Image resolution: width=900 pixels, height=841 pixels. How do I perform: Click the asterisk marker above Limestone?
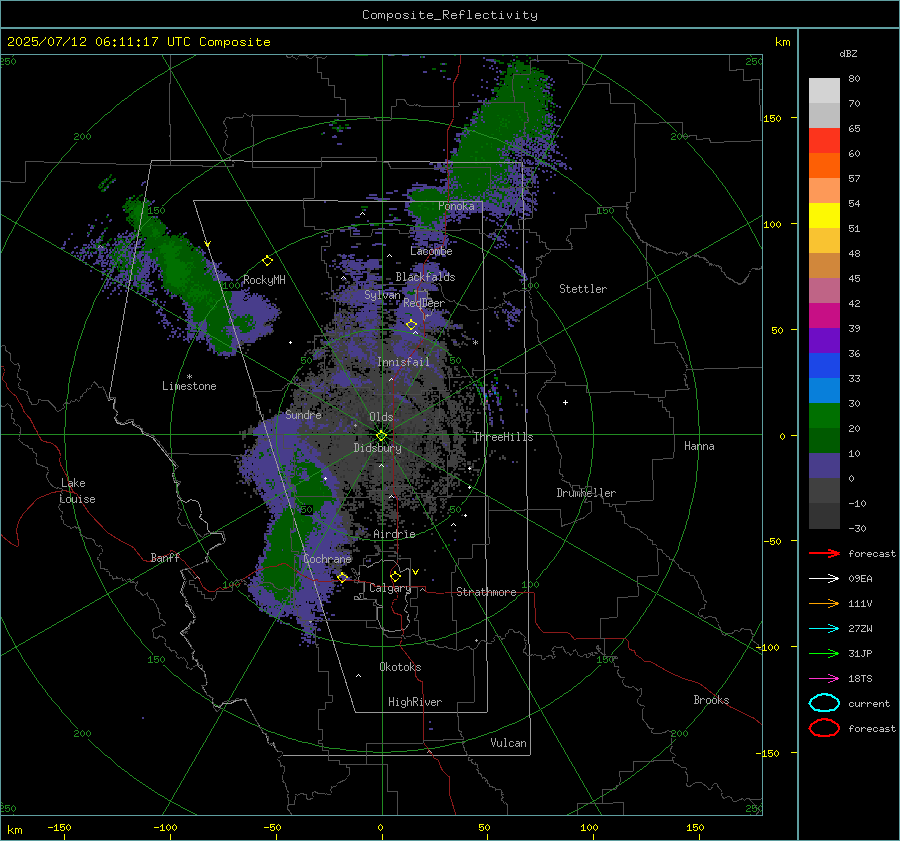[x=189, y=377]
